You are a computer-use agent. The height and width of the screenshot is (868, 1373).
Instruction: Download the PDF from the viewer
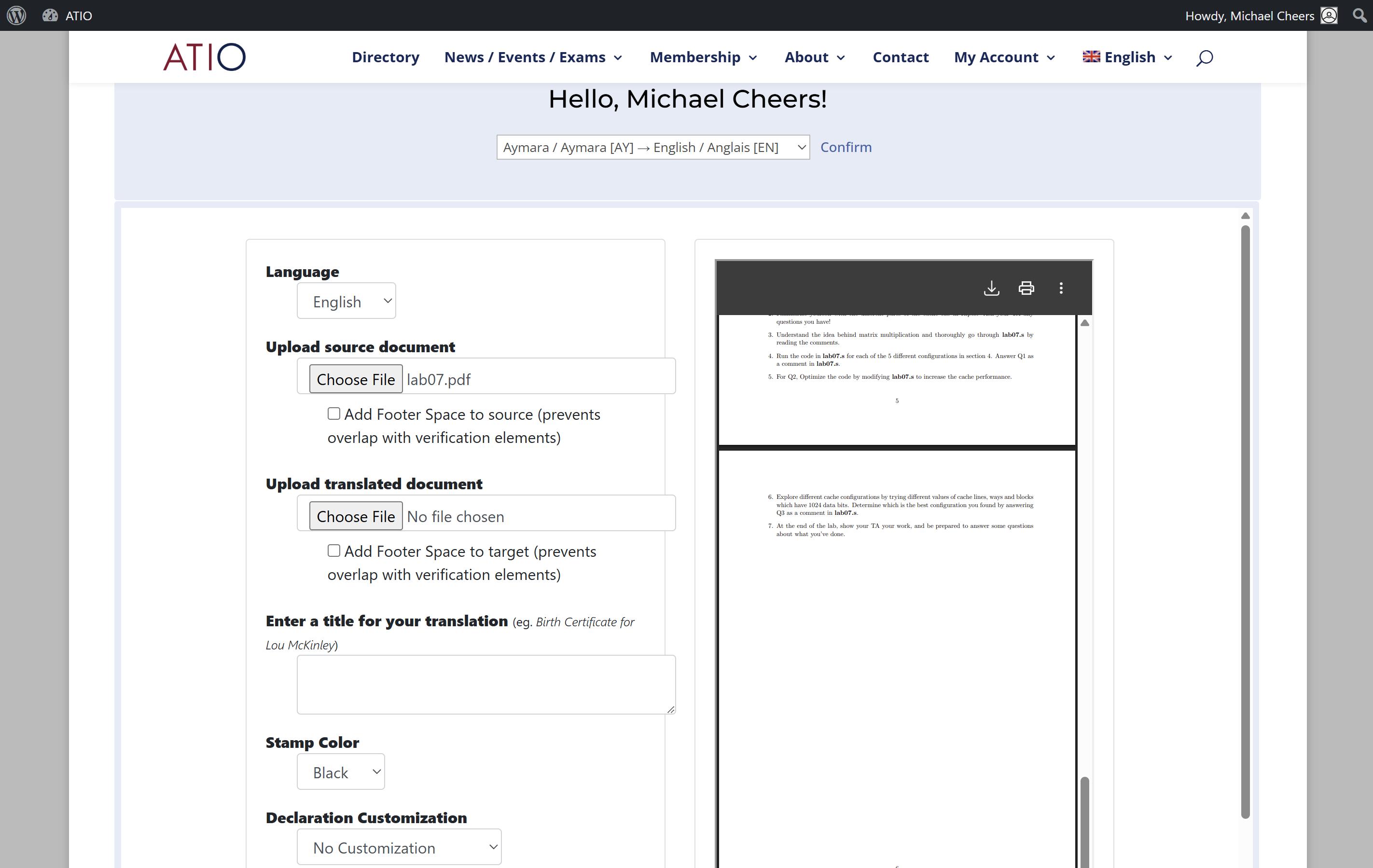tap(991, 288)
